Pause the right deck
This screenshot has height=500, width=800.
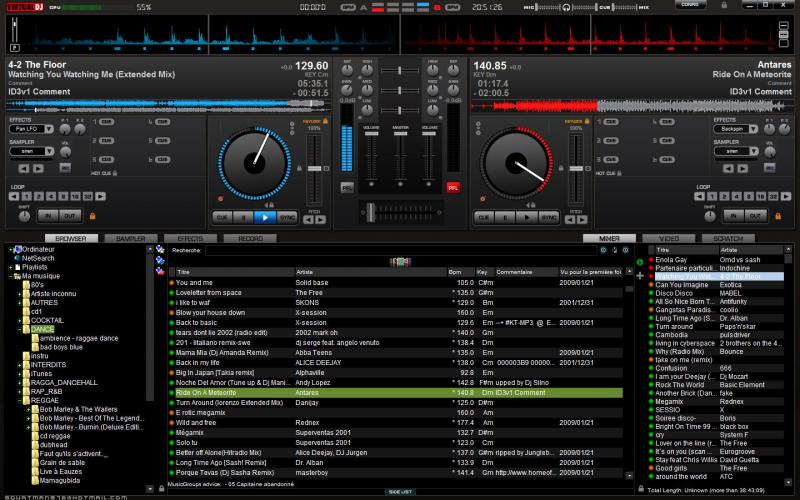504,216
